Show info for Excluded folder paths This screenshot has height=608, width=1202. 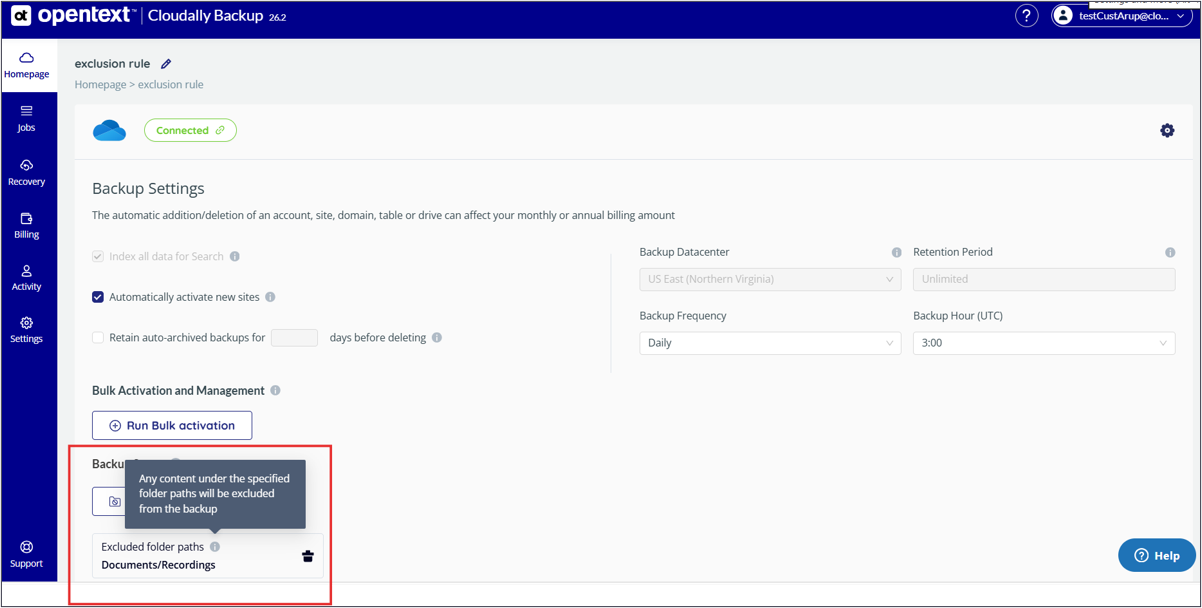[x=215, y=547]
